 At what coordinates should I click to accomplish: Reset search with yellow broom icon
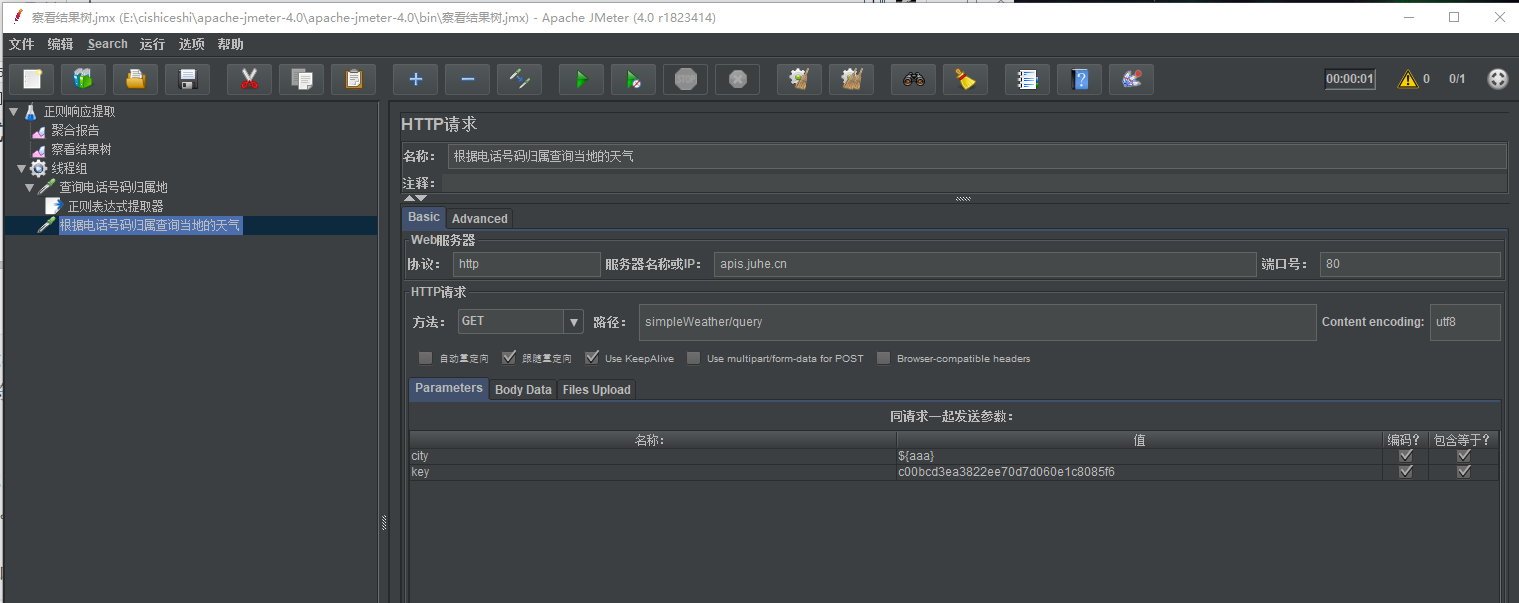965,79
